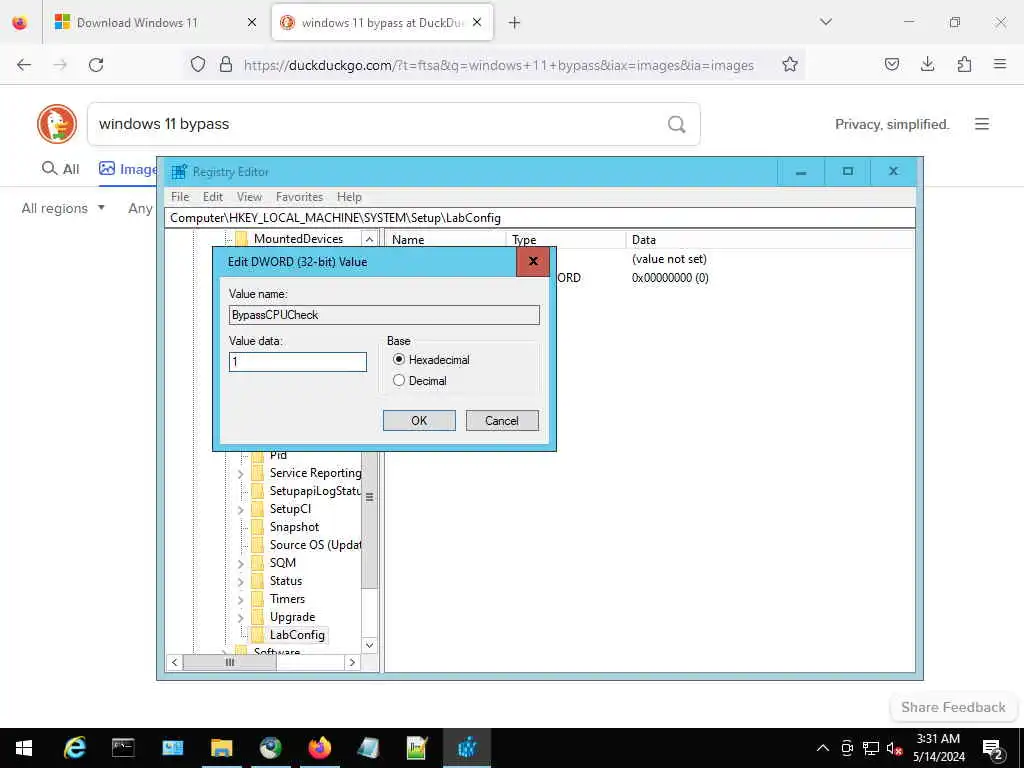This screenshot has width=1024, height=768.
Task: Launch Internet Explorer from the taskbar
Action: (x=74, y=748)
